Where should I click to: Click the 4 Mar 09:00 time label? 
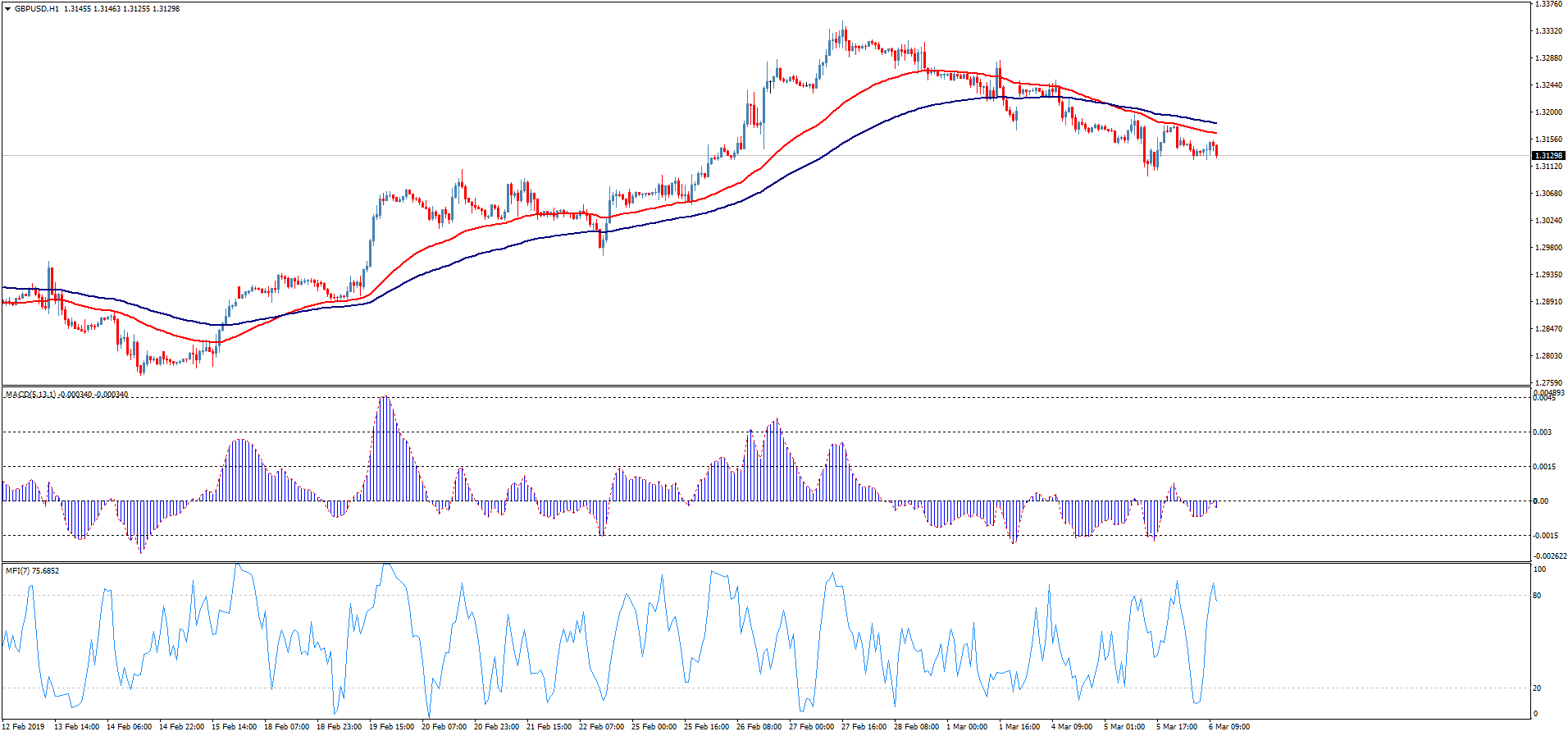1072,727
